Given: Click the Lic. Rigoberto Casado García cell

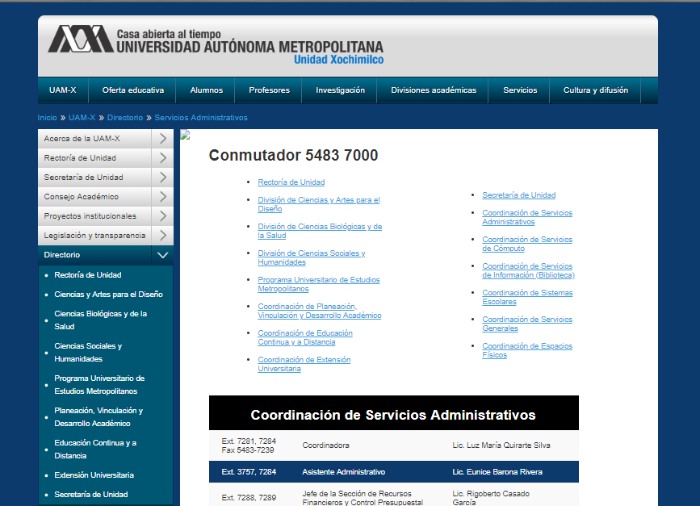Looking at the screenshot, I should coord(491,498).
